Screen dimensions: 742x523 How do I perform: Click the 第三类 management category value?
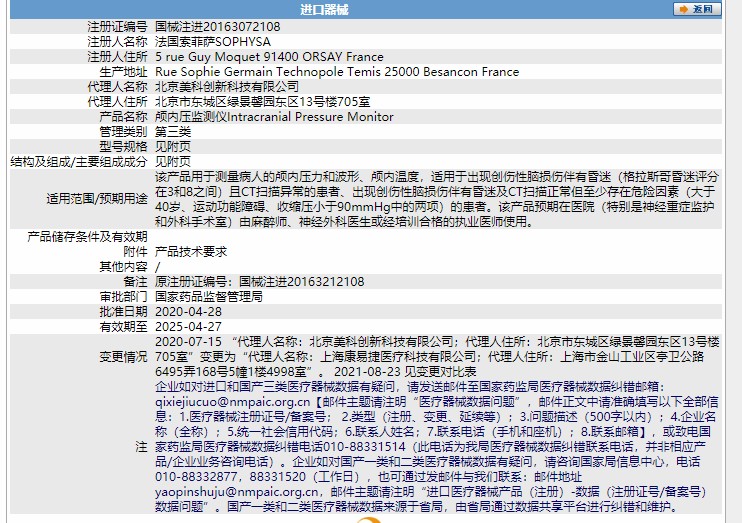point(173,132)
